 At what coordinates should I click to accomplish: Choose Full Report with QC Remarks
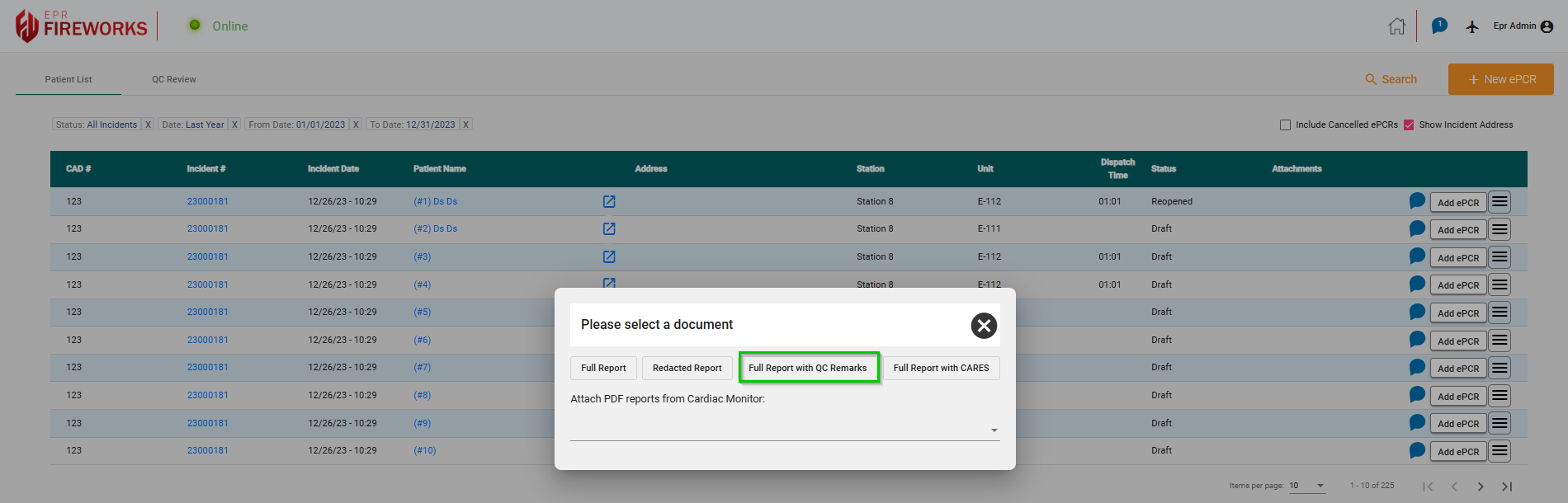tap(808, 368)
